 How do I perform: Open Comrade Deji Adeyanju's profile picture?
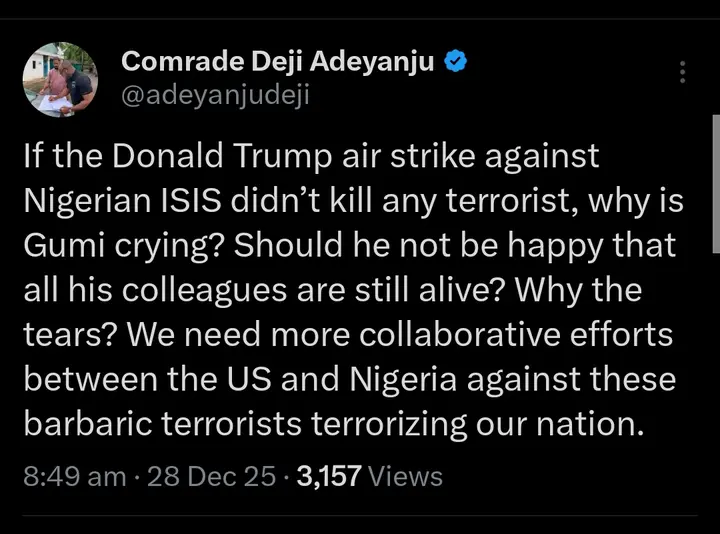pos(60,79)
